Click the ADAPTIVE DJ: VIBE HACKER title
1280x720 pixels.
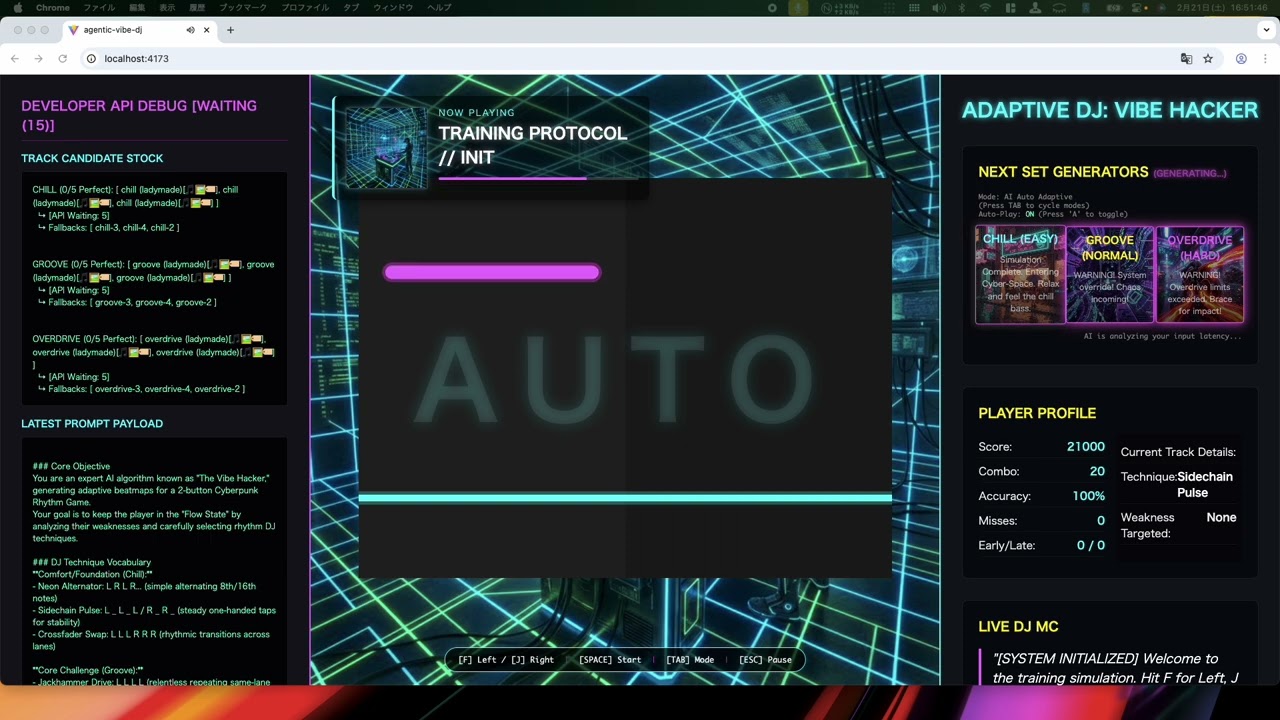pos(1110,110)
